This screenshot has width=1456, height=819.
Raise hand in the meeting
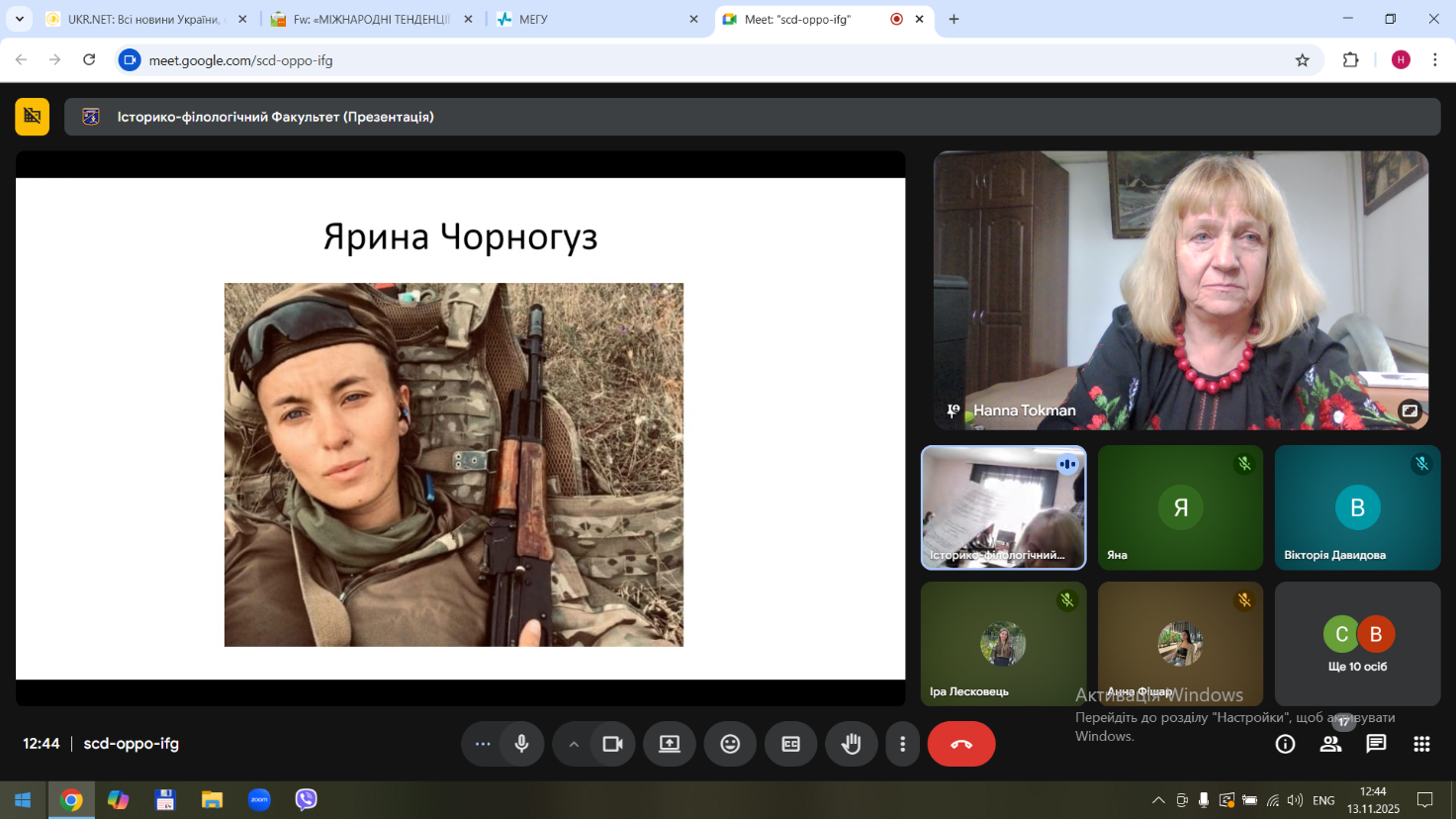tap(851, 744)
